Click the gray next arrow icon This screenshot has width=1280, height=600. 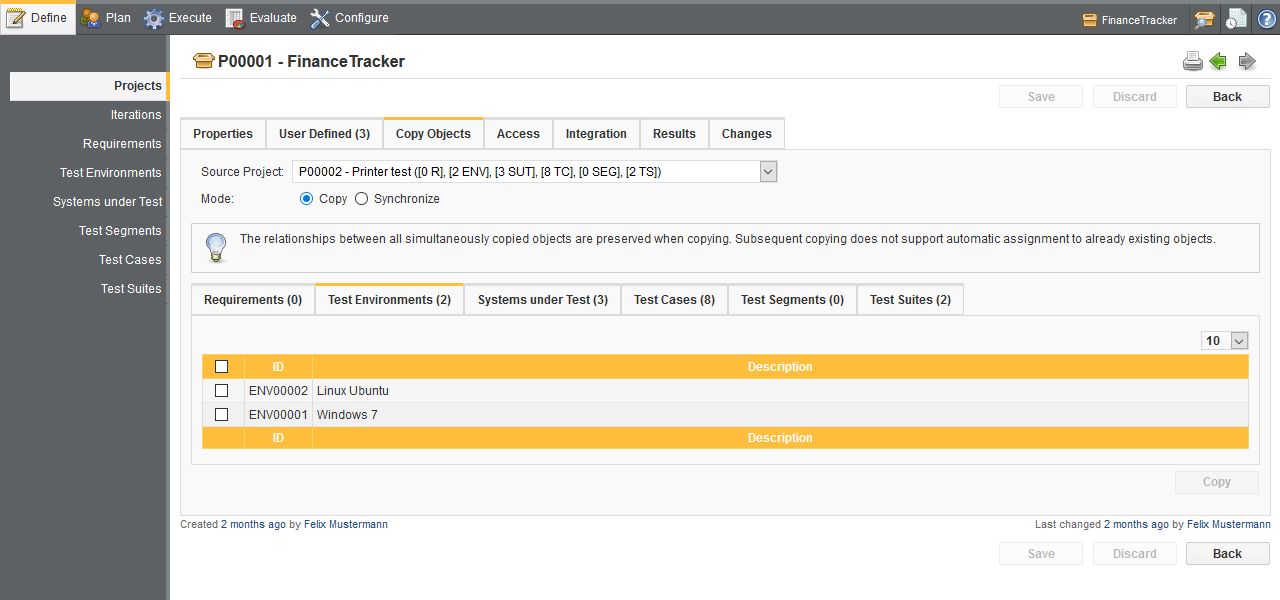click(x=1247, y=62)
